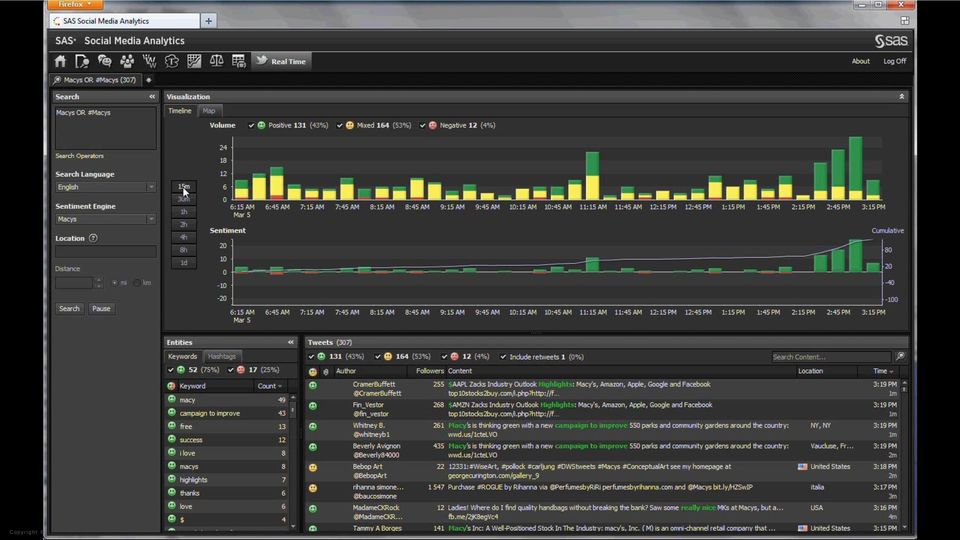Open the sentiment chat bubbles icon
This screenshot has height=540, width=960.
[x=105, y=61]
